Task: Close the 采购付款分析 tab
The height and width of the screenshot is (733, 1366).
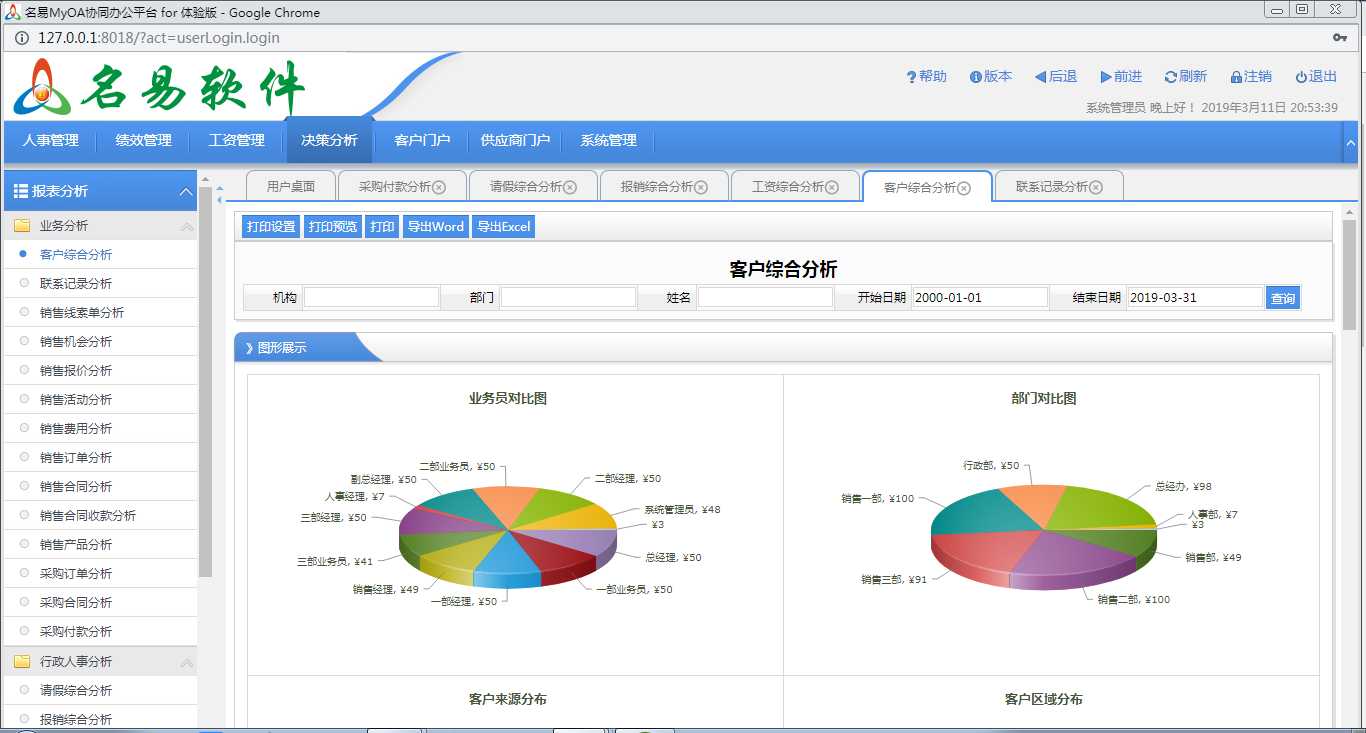Action: pyautogui.click(x=439, y=187)
